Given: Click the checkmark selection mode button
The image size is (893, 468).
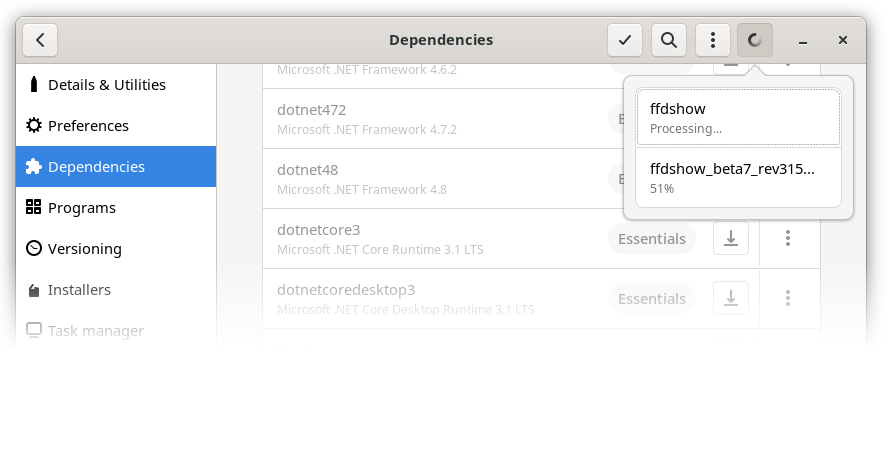Looking at the screenshot, I should (x=625, y=40).
